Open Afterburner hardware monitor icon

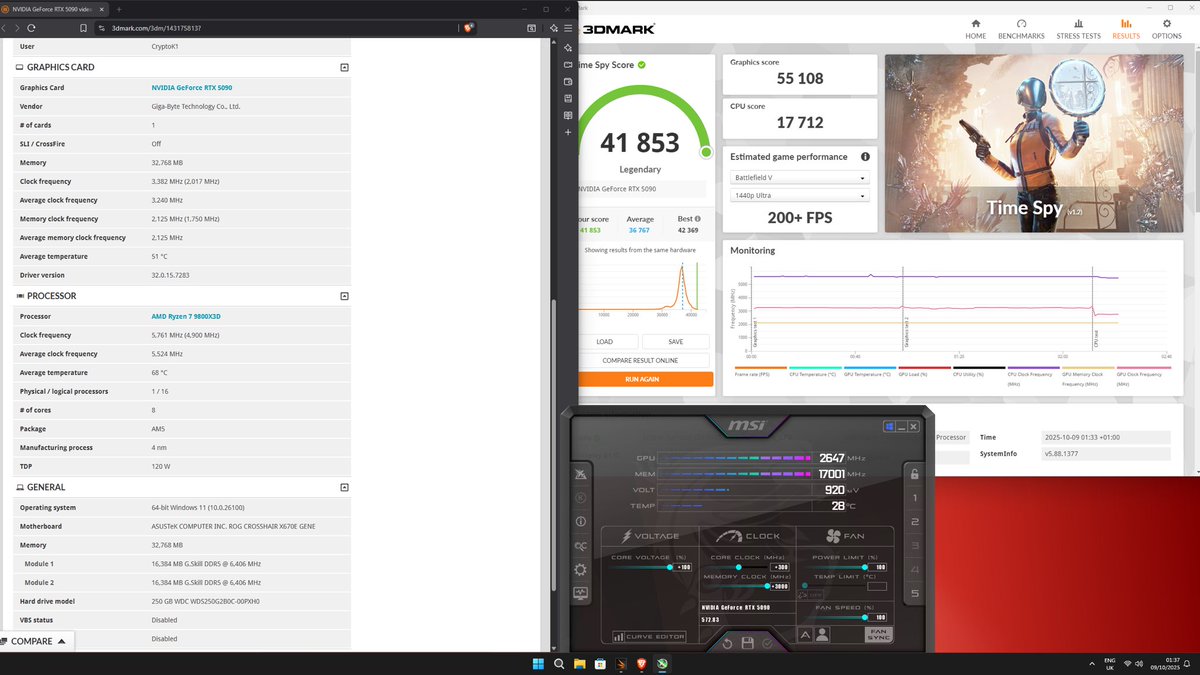pos(581,593)
